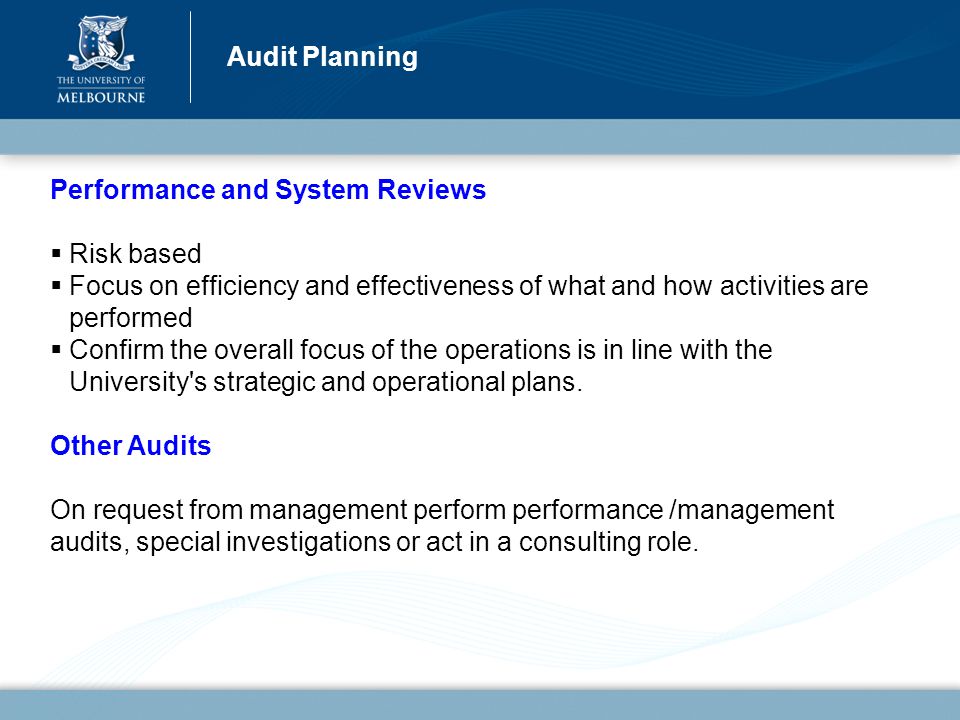
Task: Select the "Audit Planning" slide title
Action: click(322, 57)
